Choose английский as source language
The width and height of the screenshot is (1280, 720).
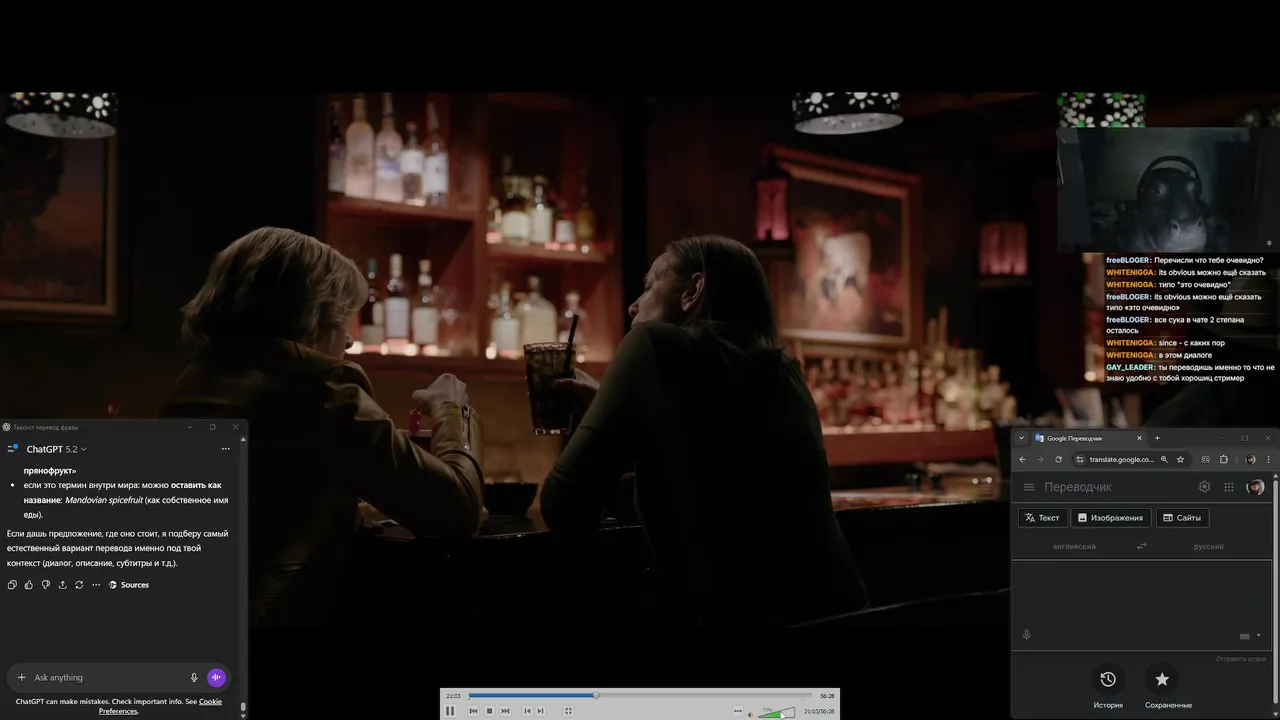(1074, 547)
